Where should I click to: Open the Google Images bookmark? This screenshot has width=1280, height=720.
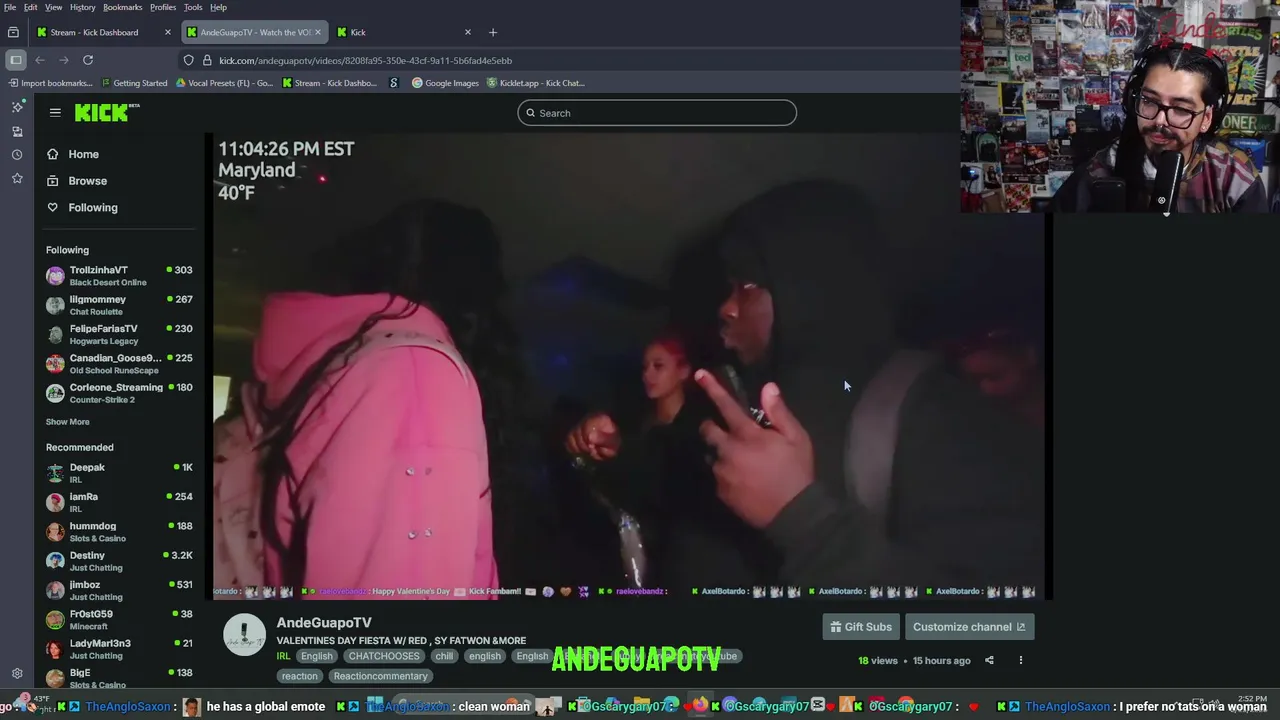(x=445, y=83)
